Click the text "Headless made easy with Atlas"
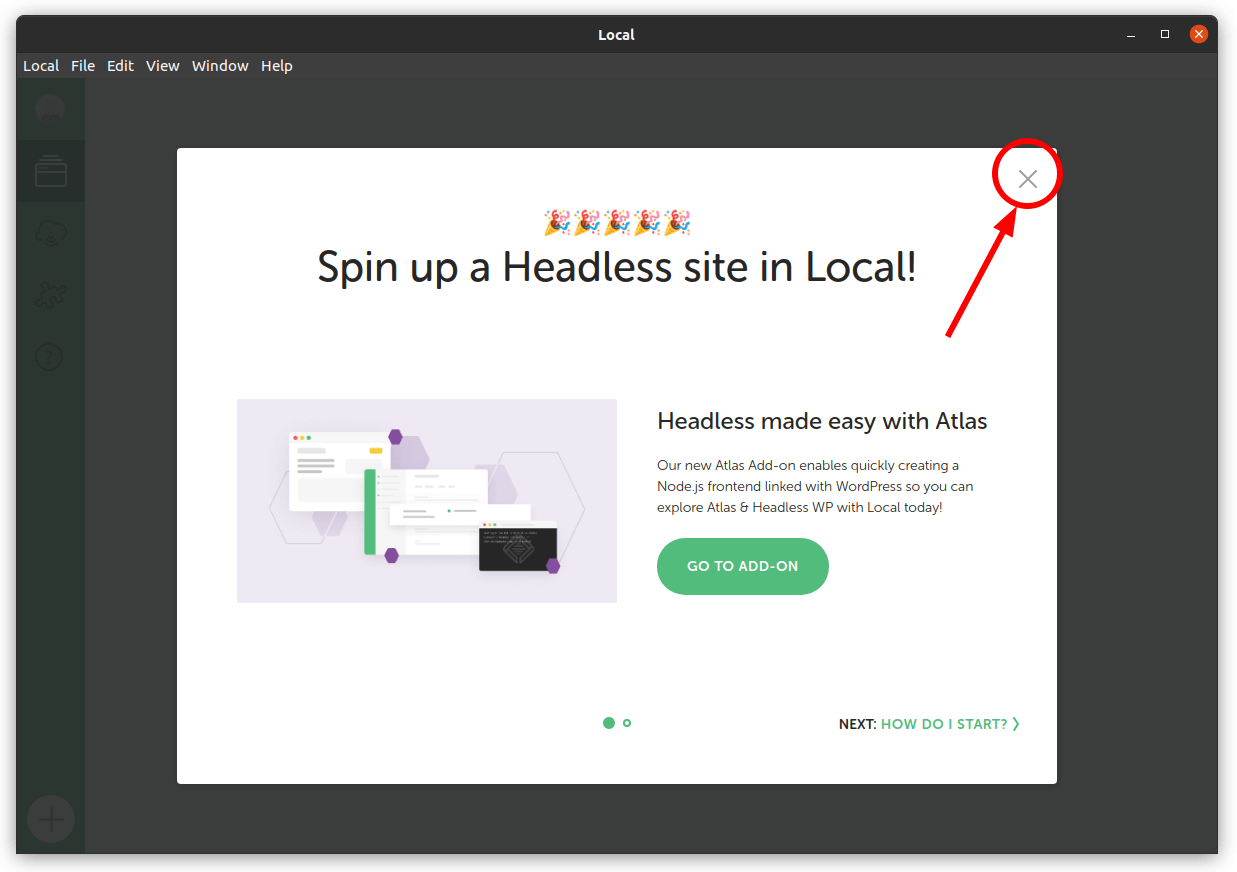The width and height of the screenshot is (1237, 872). pyautogui.click(x=822, y=421)
